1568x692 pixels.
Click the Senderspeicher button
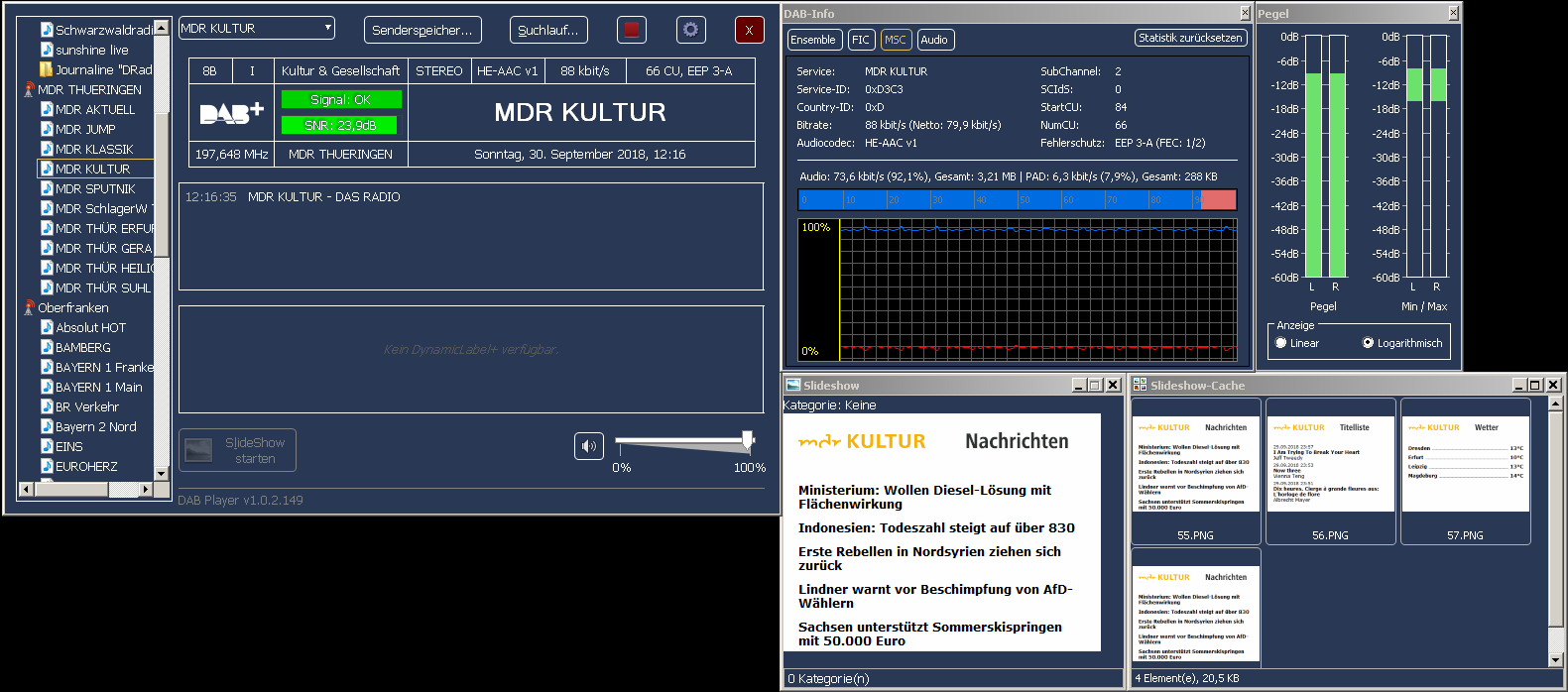(x=422, y=30)
